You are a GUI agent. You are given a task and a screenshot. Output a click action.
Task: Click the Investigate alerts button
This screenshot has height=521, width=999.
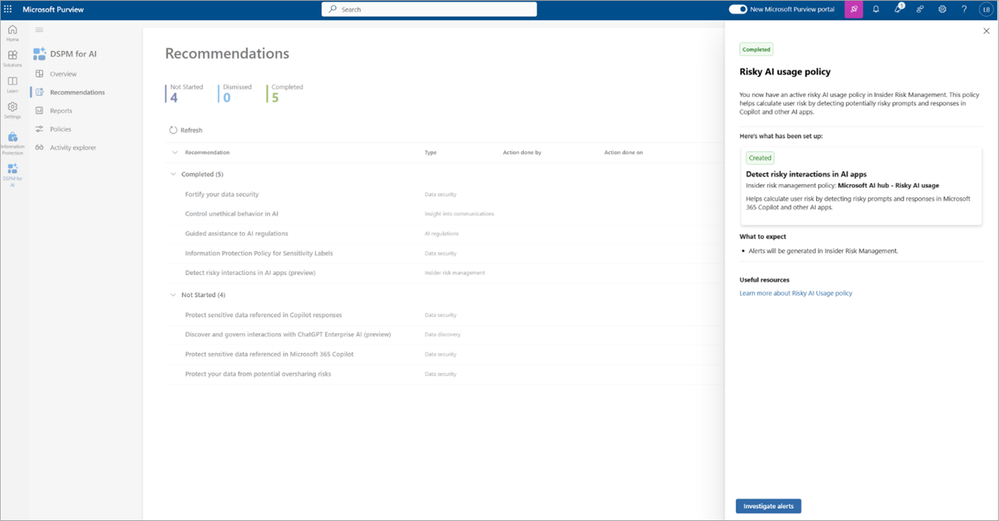(768, 506)
